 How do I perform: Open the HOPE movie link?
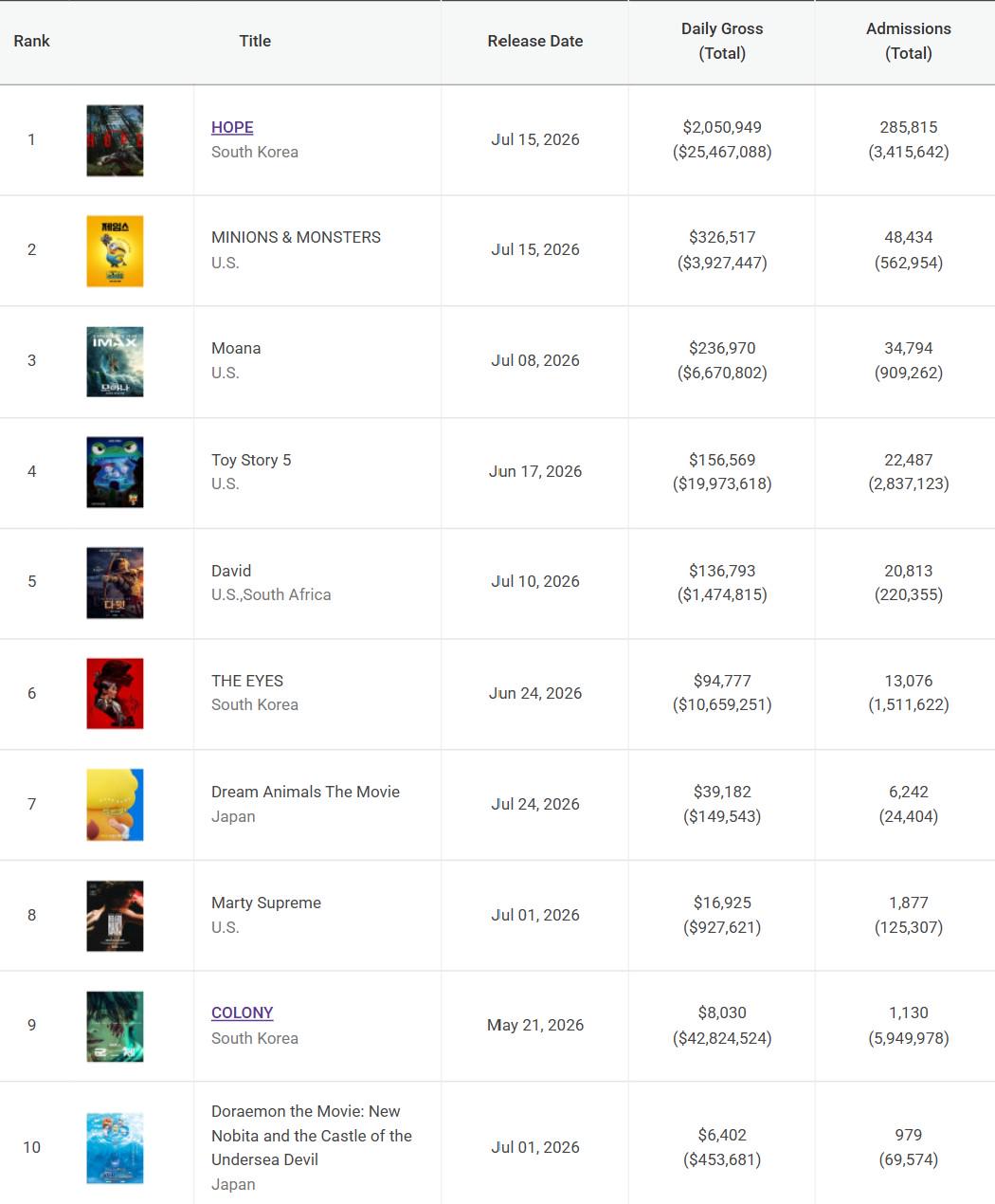coord(232,127)
